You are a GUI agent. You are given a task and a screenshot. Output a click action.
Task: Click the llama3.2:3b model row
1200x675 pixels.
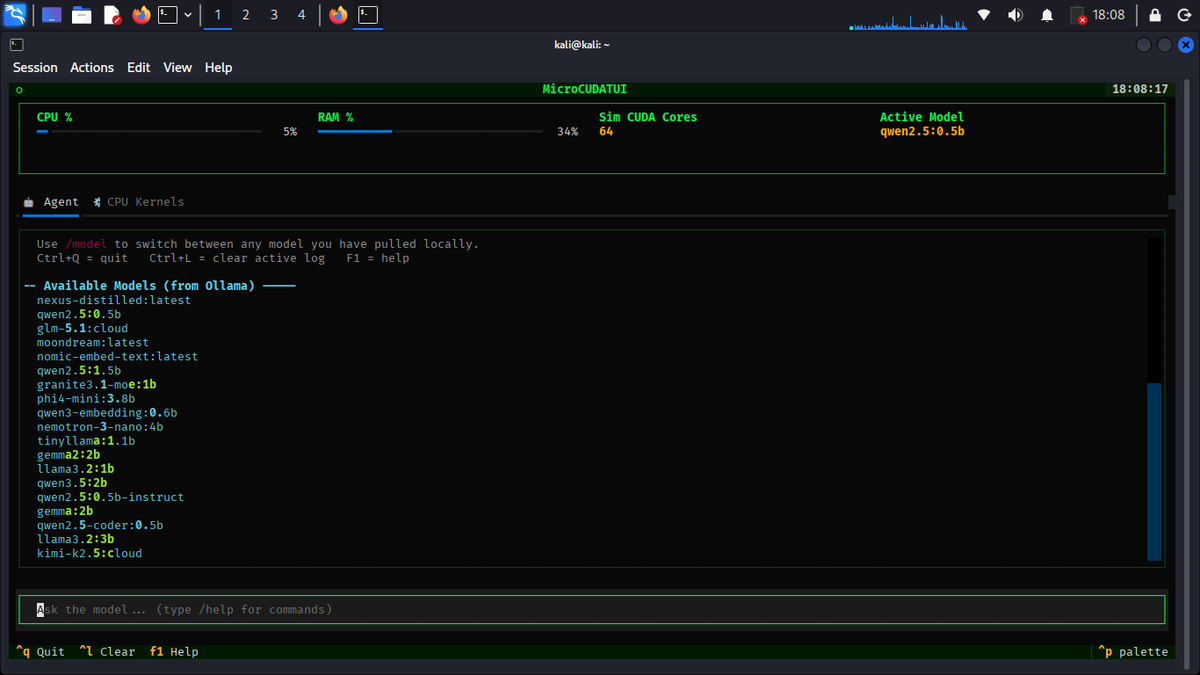pos(76,538)
